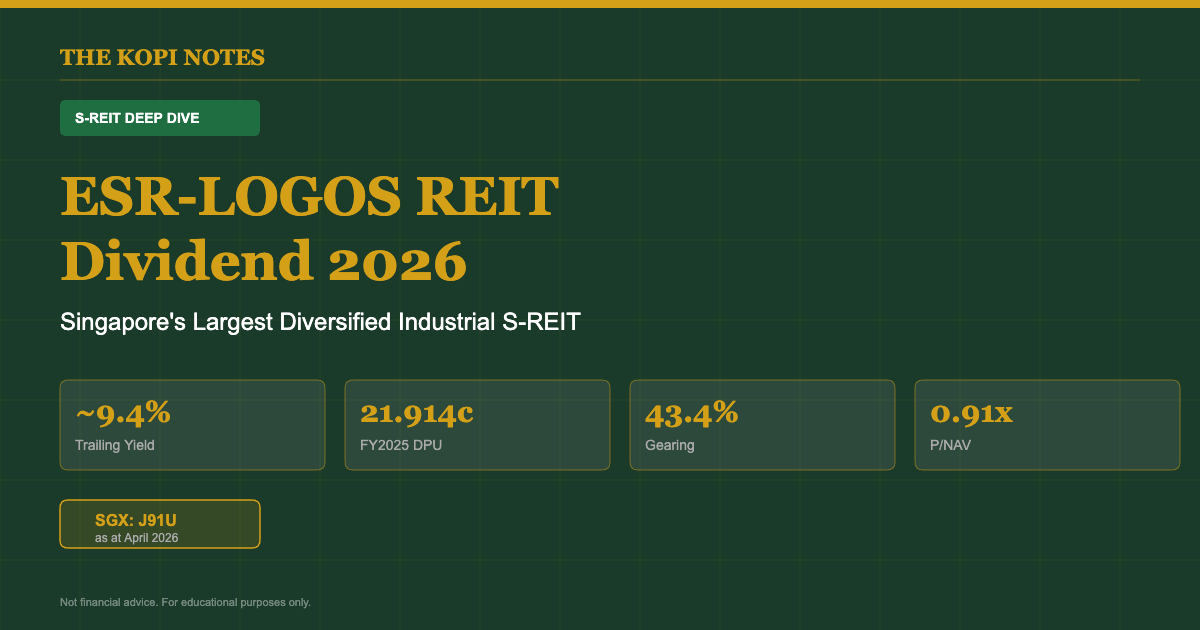
Task: Click the Singapore's Largest Diversified Industrial S-REIT subtitle
Action: (x=320, y=323)
